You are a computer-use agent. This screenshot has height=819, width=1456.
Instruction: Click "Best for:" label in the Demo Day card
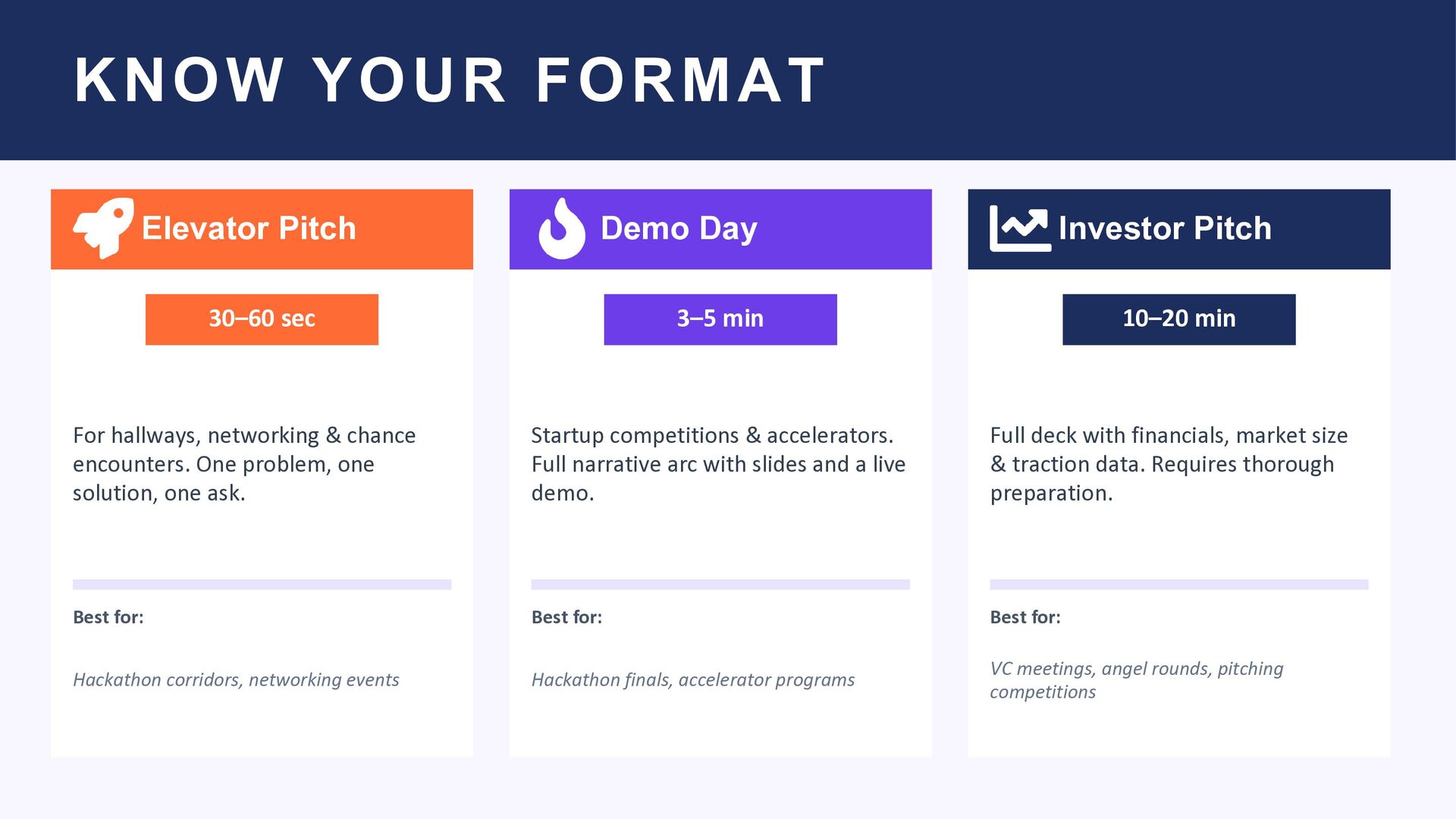pyautogui.click(x=566, y=617)
